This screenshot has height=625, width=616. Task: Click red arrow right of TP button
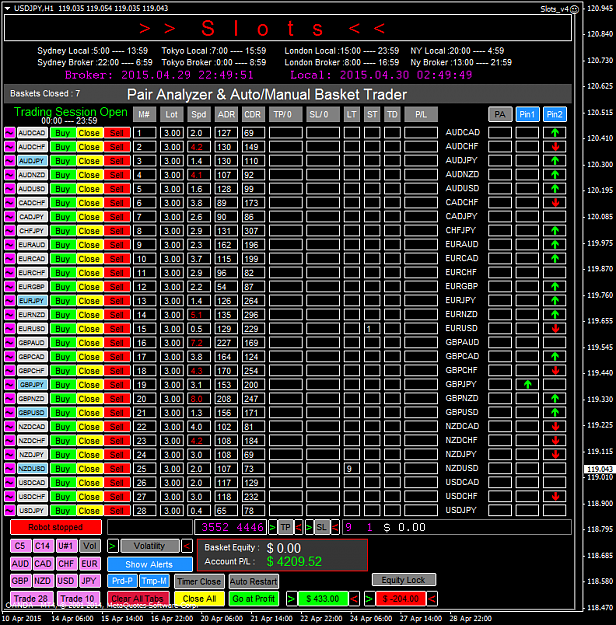[x=298, y=527]
